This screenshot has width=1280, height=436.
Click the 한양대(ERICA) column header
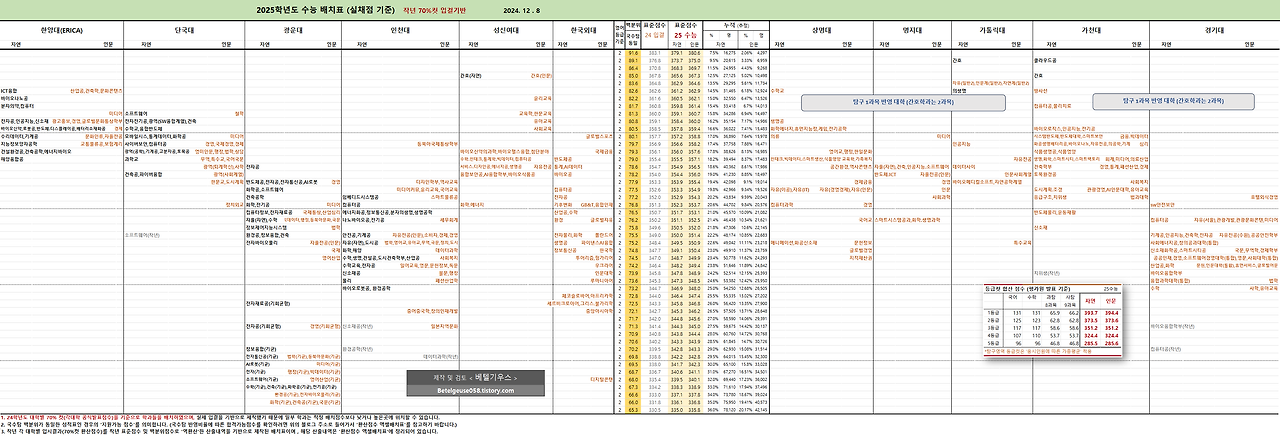point(64,31)
